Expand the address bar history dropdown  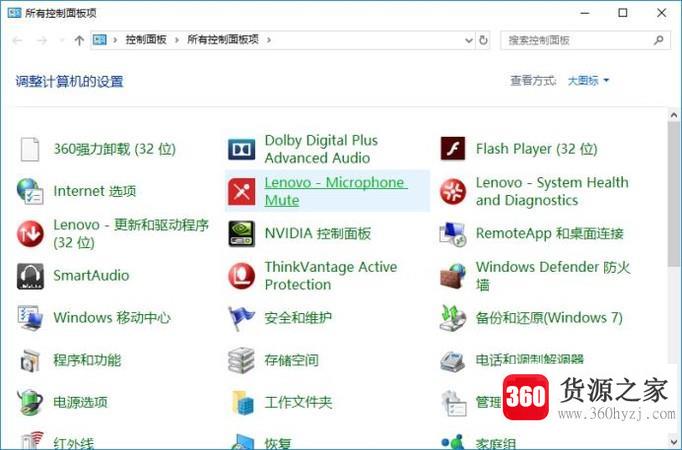coord(468,40)
